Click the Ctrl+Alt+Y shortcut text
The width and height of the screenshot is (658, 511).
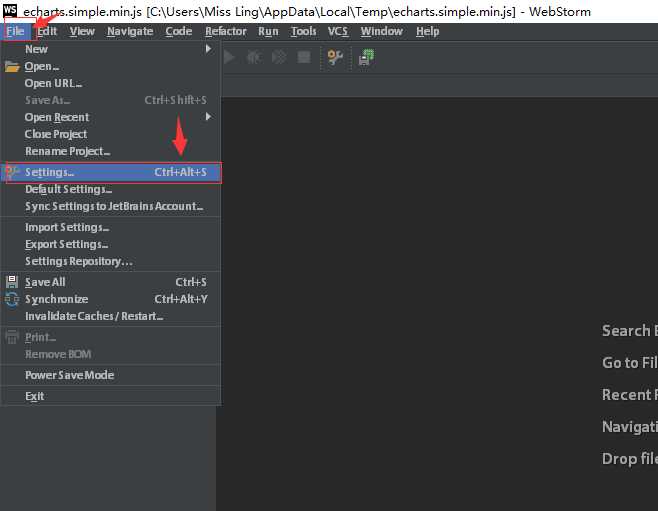181,299
